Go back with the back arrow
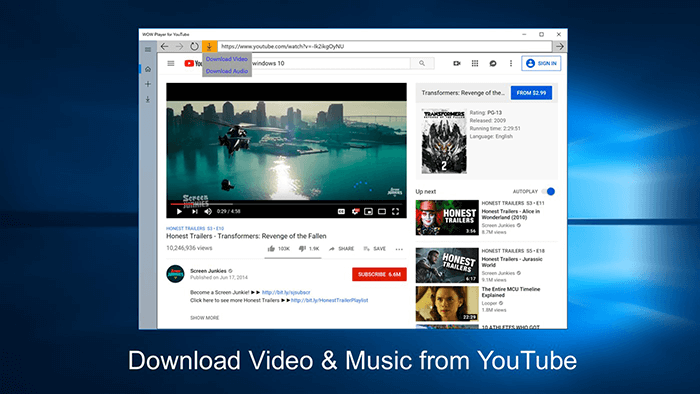 pyautogui.click(x=164, y=46)
